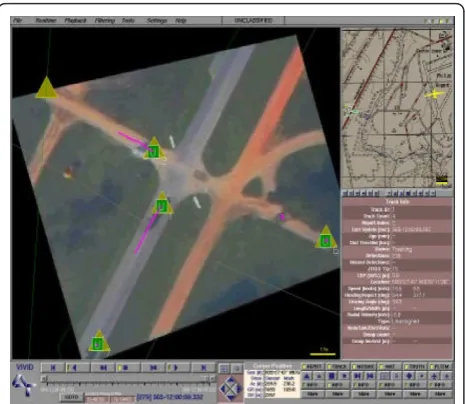Play the recording forward
465x404 pixels.
tap(178, 368)
